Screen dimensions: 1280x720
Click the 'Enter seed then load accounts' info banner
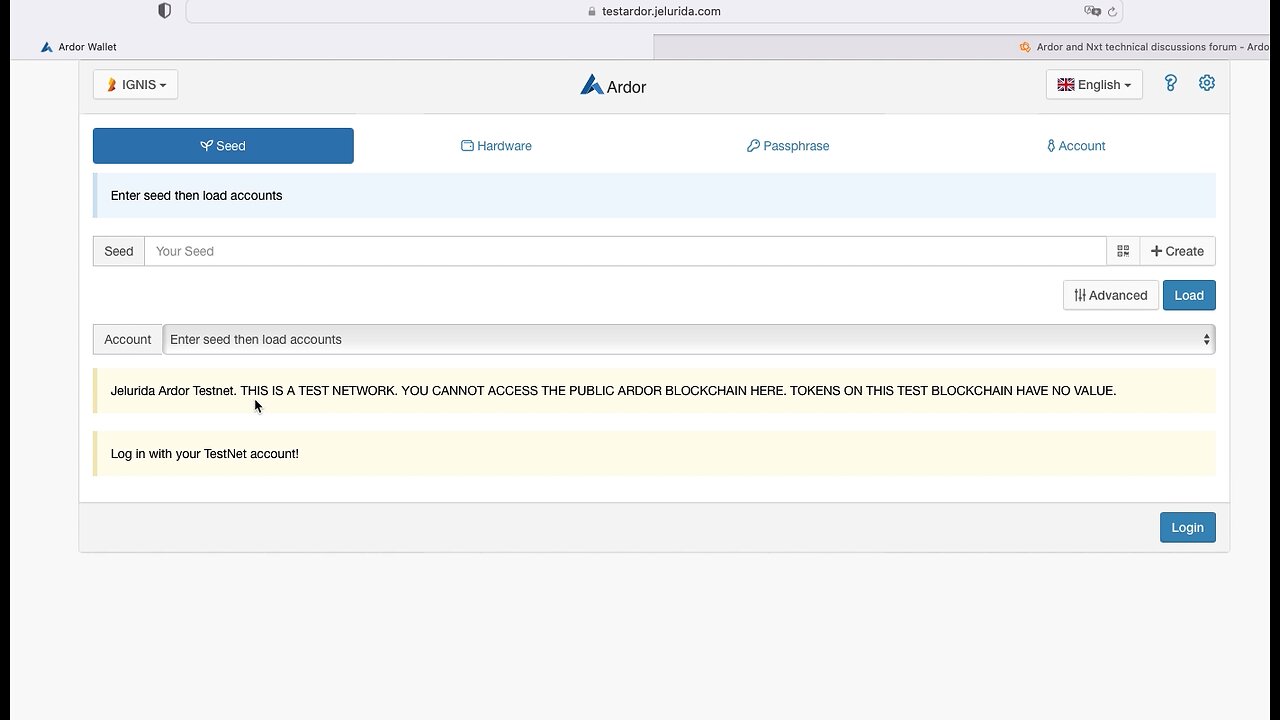[654, 195]
